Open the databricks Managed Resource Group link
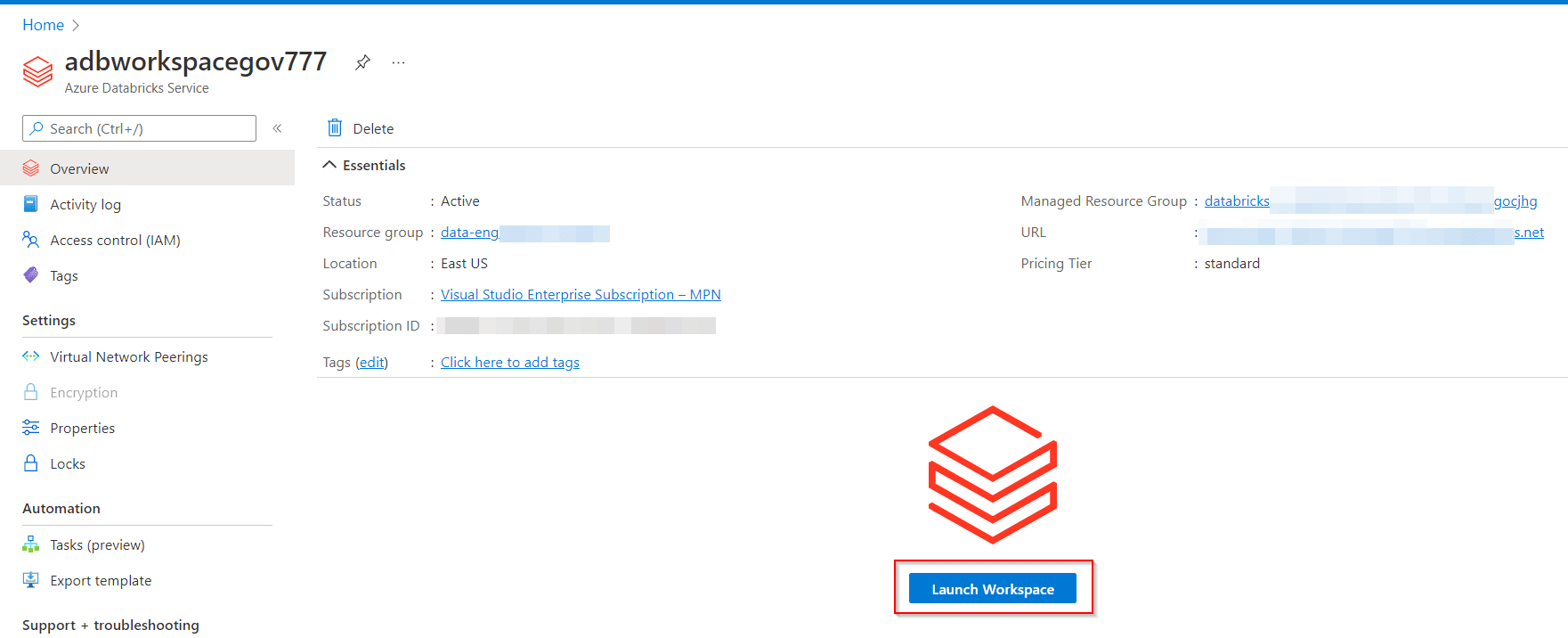1568x638 pixels. pyautogui.click(x=1370, y=200)
